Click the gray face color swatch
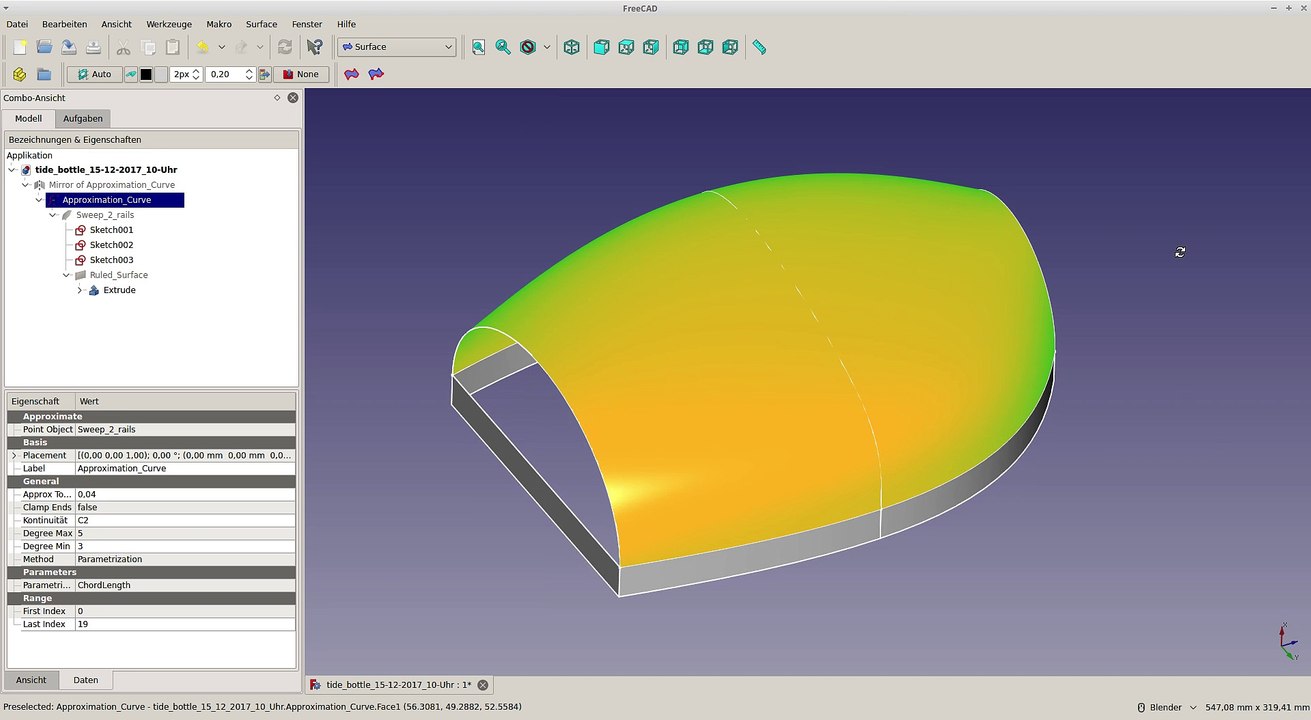This screenshot has height=720, width=1311. (x=161, y=74)
